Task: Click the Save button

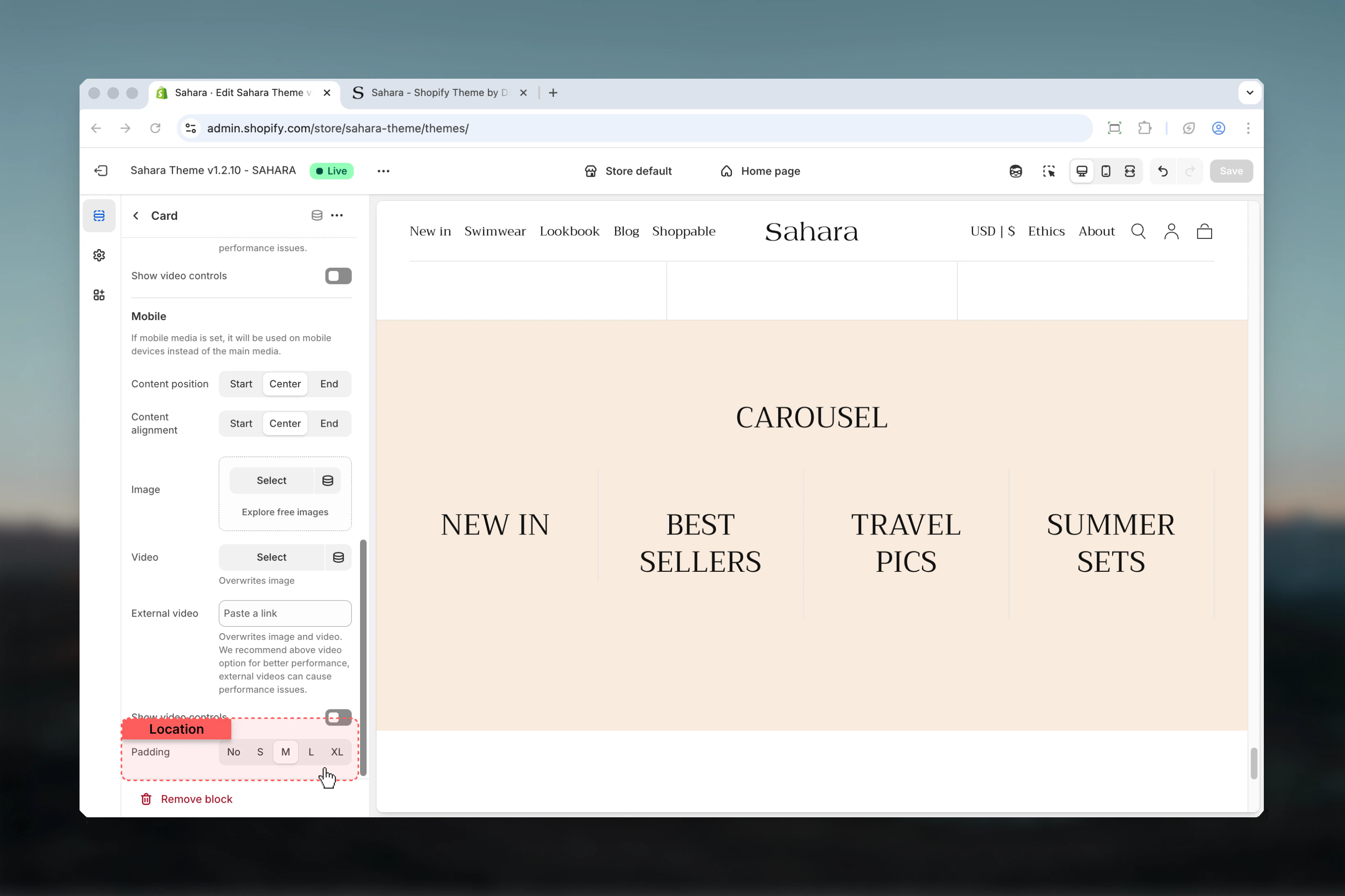Action: click(1231, 171)
